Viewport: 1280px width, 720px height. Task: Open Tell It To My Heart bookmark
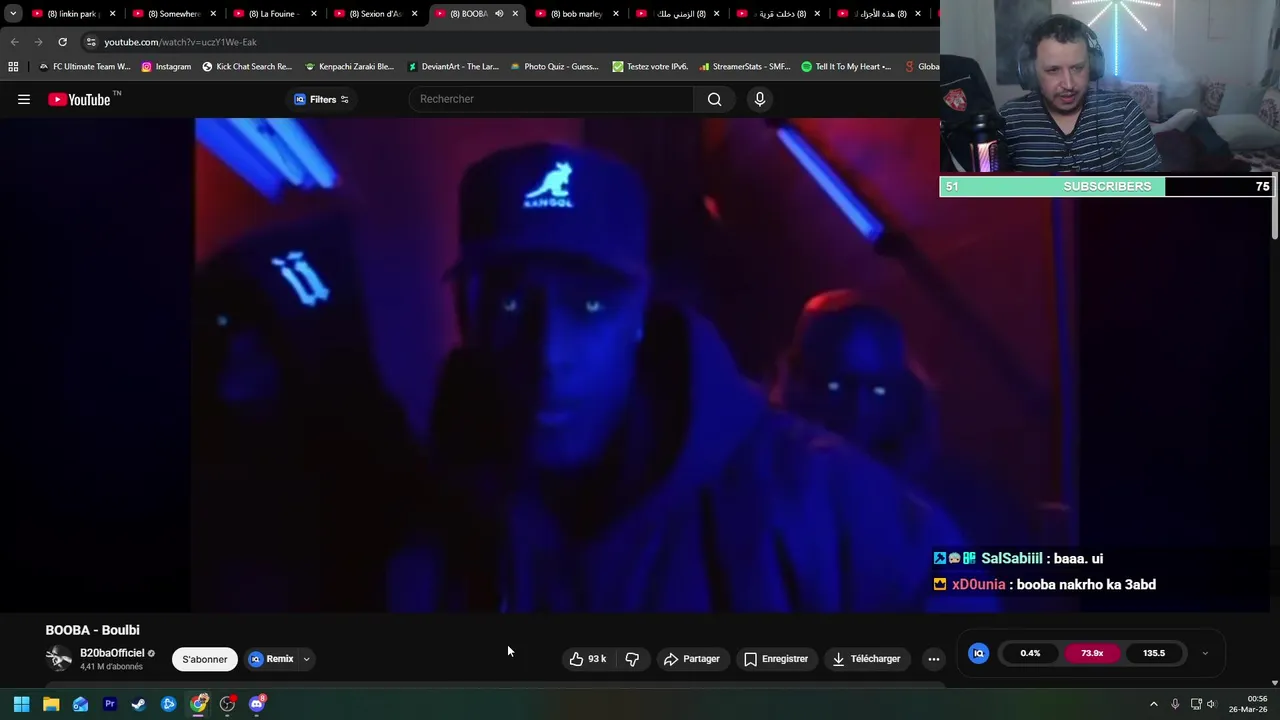coord(846,67)
